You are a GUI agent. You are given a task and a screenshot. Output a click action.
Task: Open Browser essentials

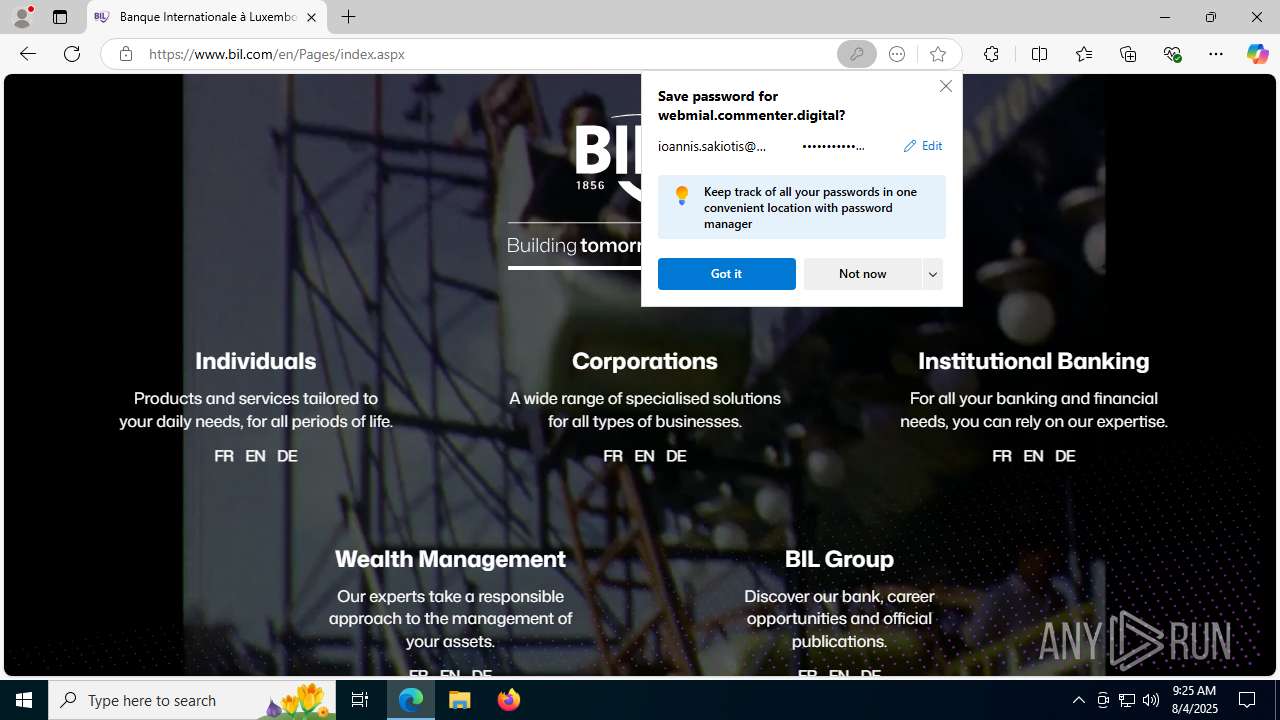[x=1172, y=54]
